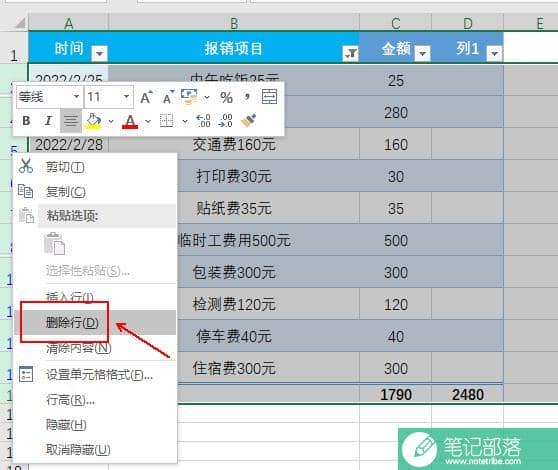Screen dimensions: 558x470
Task: Open the 报销项目 column filter dropdown
Action: coord(351,53)
